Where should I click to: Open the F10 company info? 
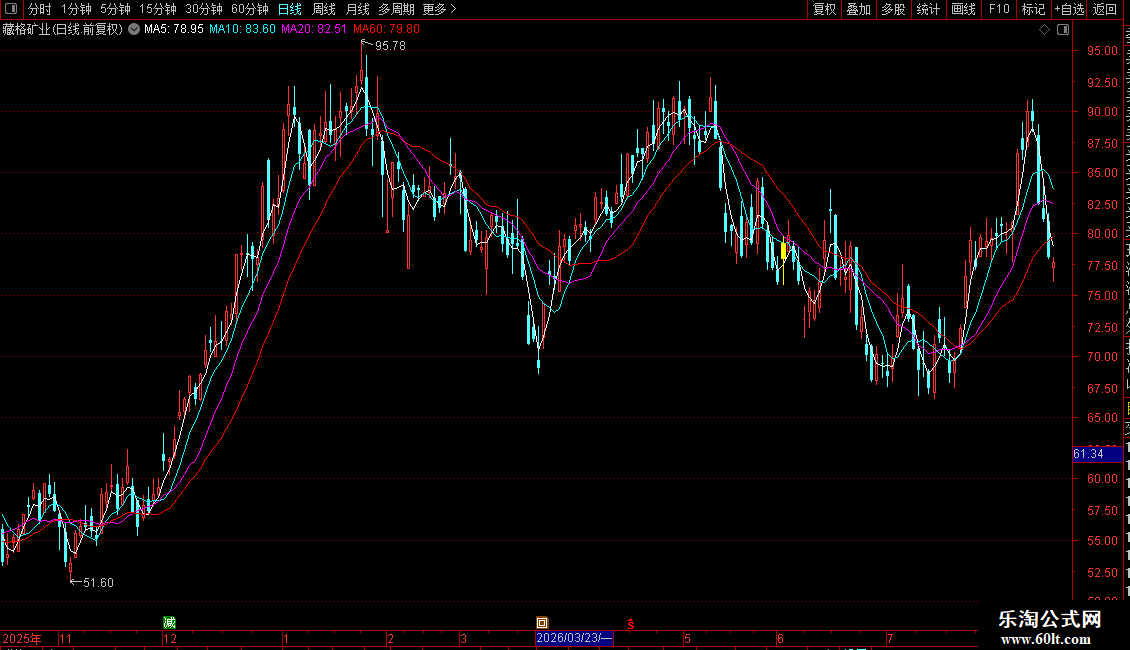point(999,9)
